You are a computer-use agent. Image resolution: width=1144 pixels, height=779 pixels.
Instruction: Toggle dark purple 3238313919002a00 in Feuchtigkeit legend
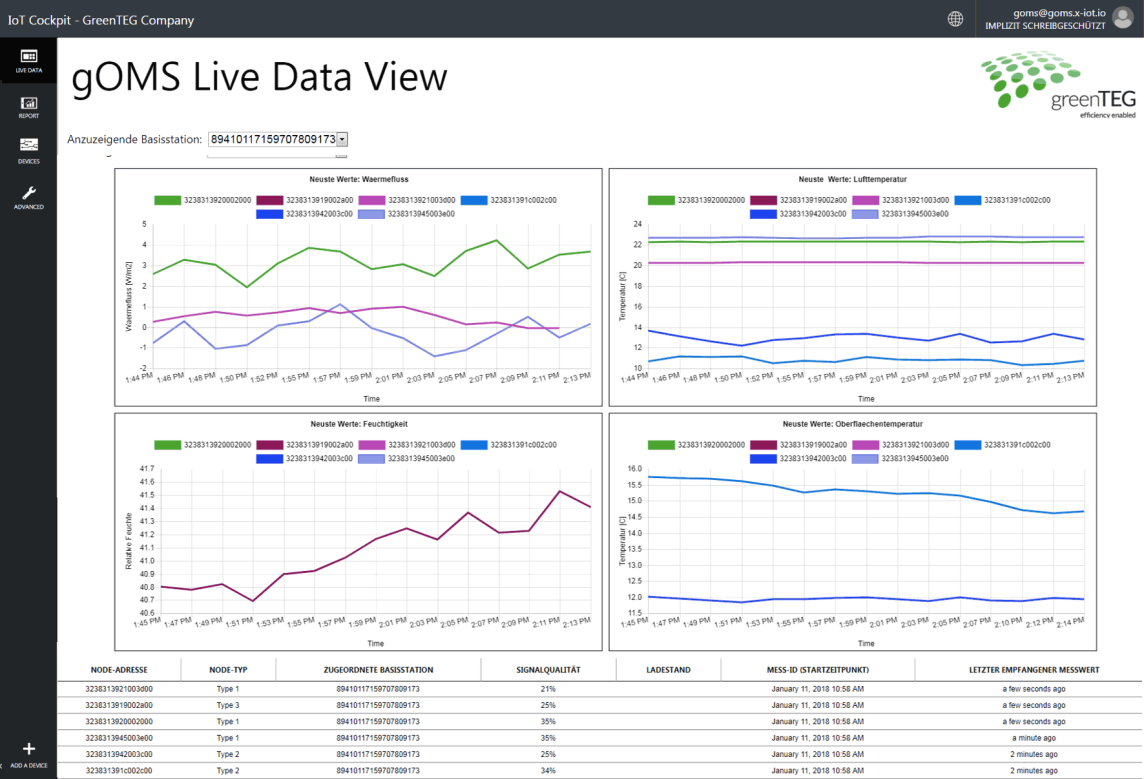point(305,444)
